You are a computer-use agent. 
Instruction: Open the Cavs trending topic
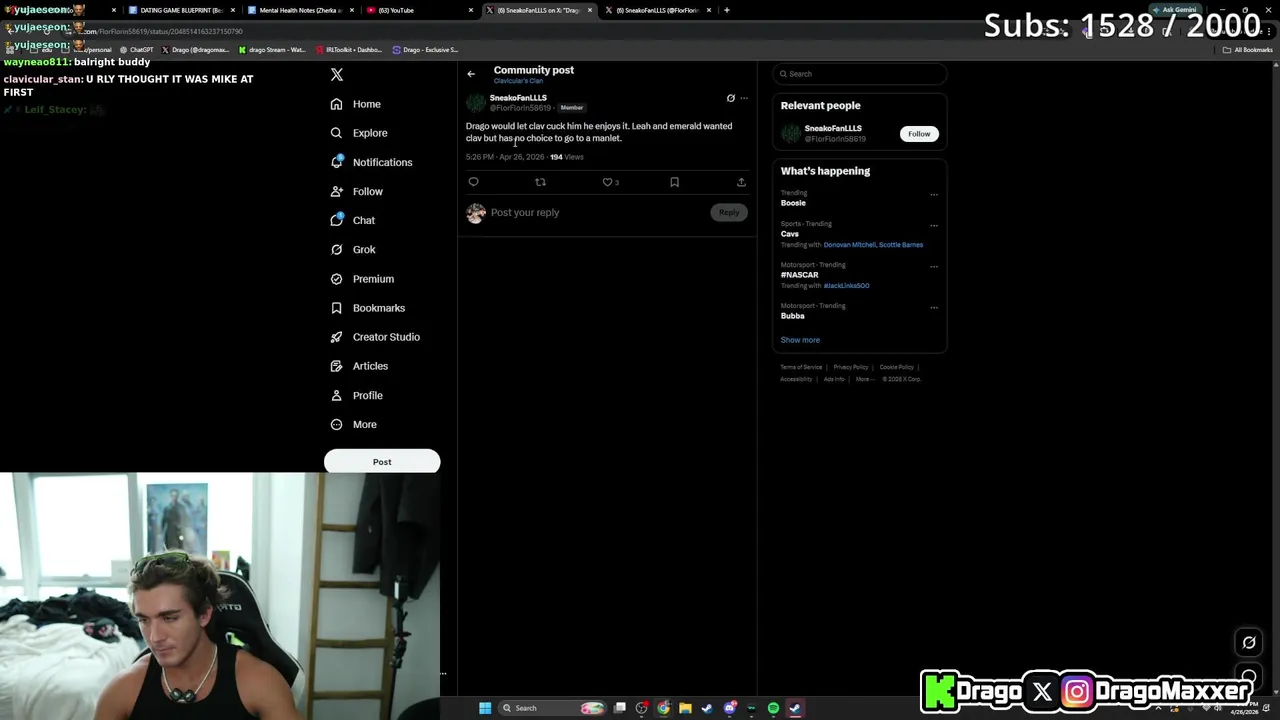click(790, 234)
